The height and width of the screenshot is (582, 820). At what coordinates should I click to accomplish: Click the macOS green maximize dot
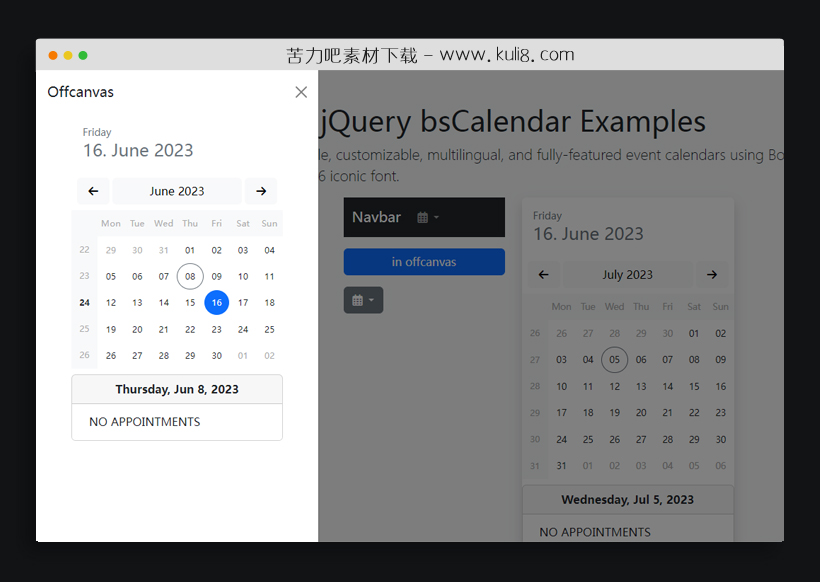click(83, 55)
